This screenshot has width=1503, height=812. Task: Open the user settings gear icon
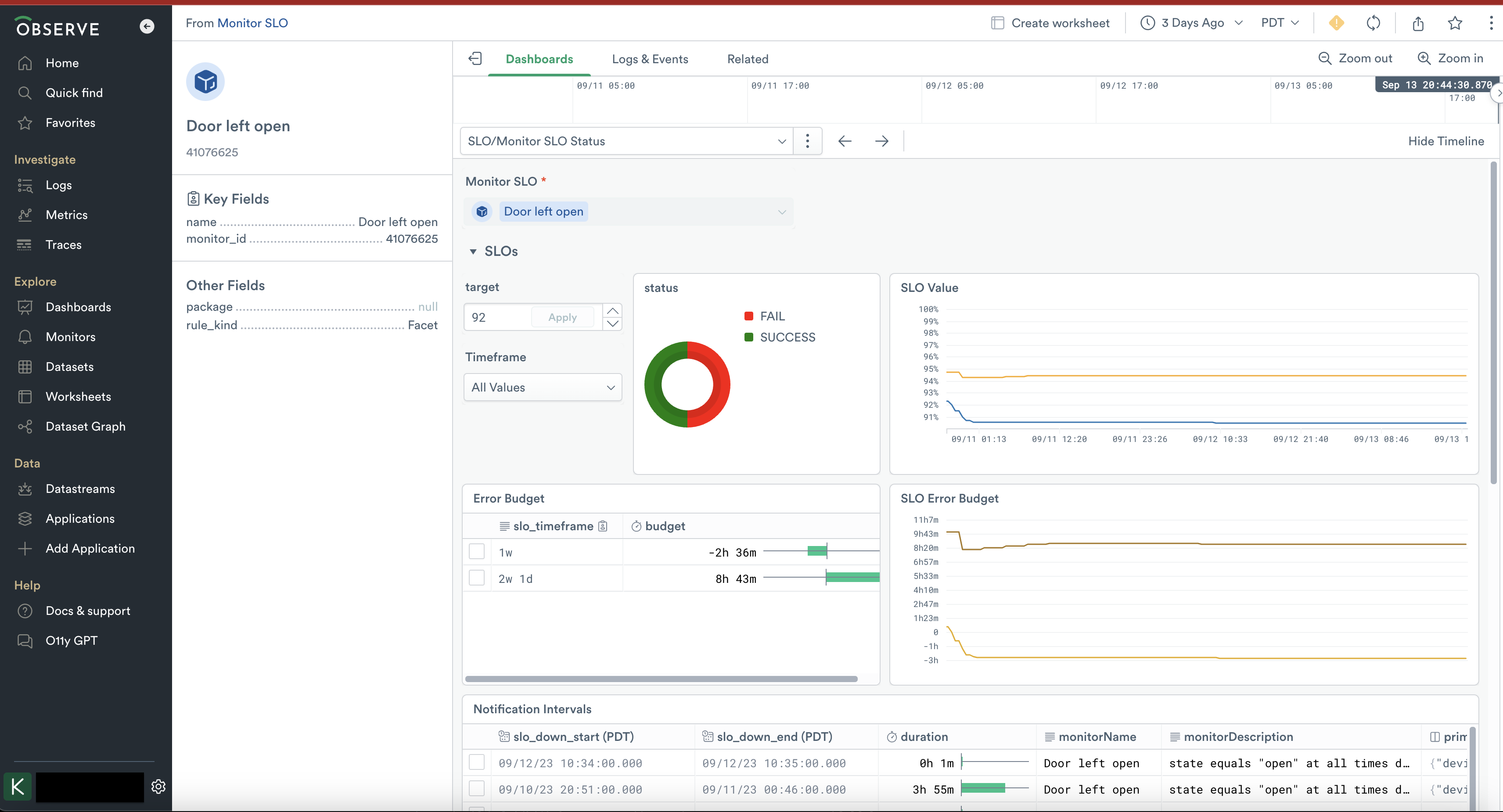pyautogui.click(x=158, y=787)
